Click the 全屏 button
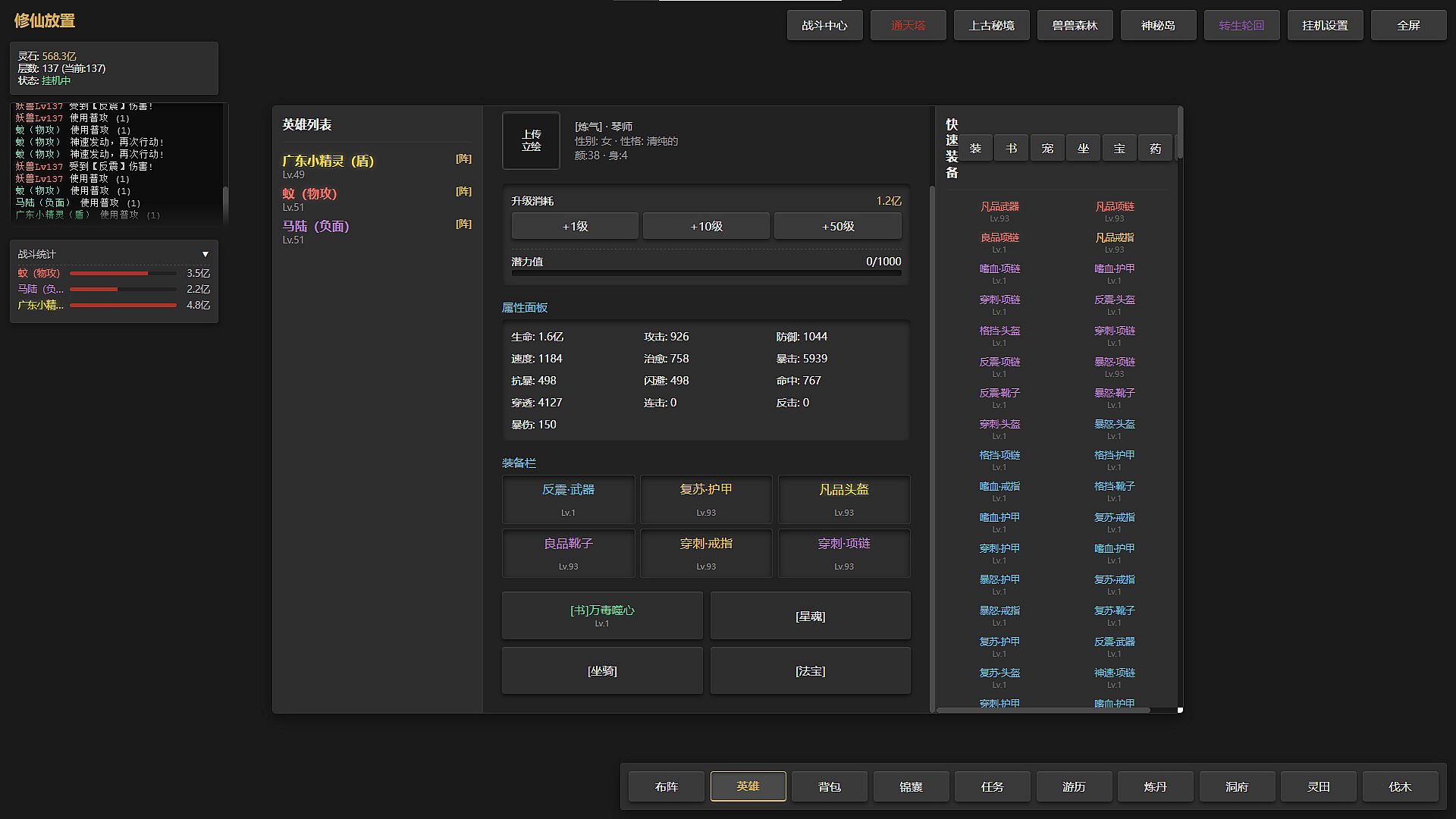This screenshot has height=819, width=1456. coord(1408,26)
